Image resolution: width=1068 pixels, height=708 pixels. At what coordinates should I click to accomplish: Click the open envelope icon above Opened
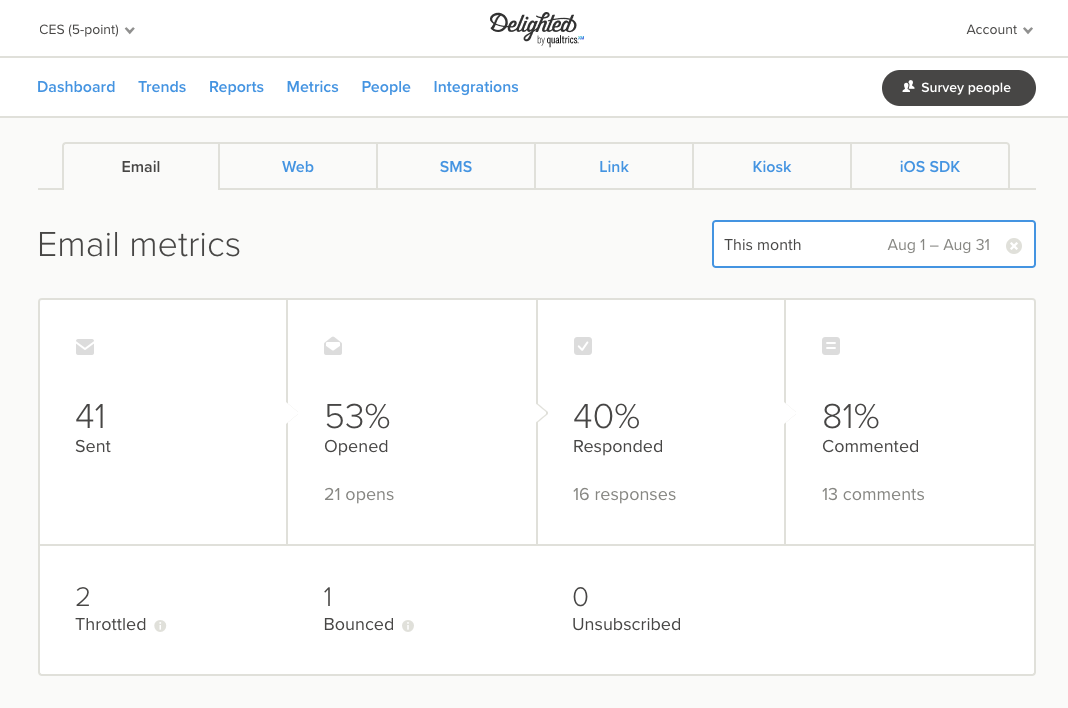point(333,346)
